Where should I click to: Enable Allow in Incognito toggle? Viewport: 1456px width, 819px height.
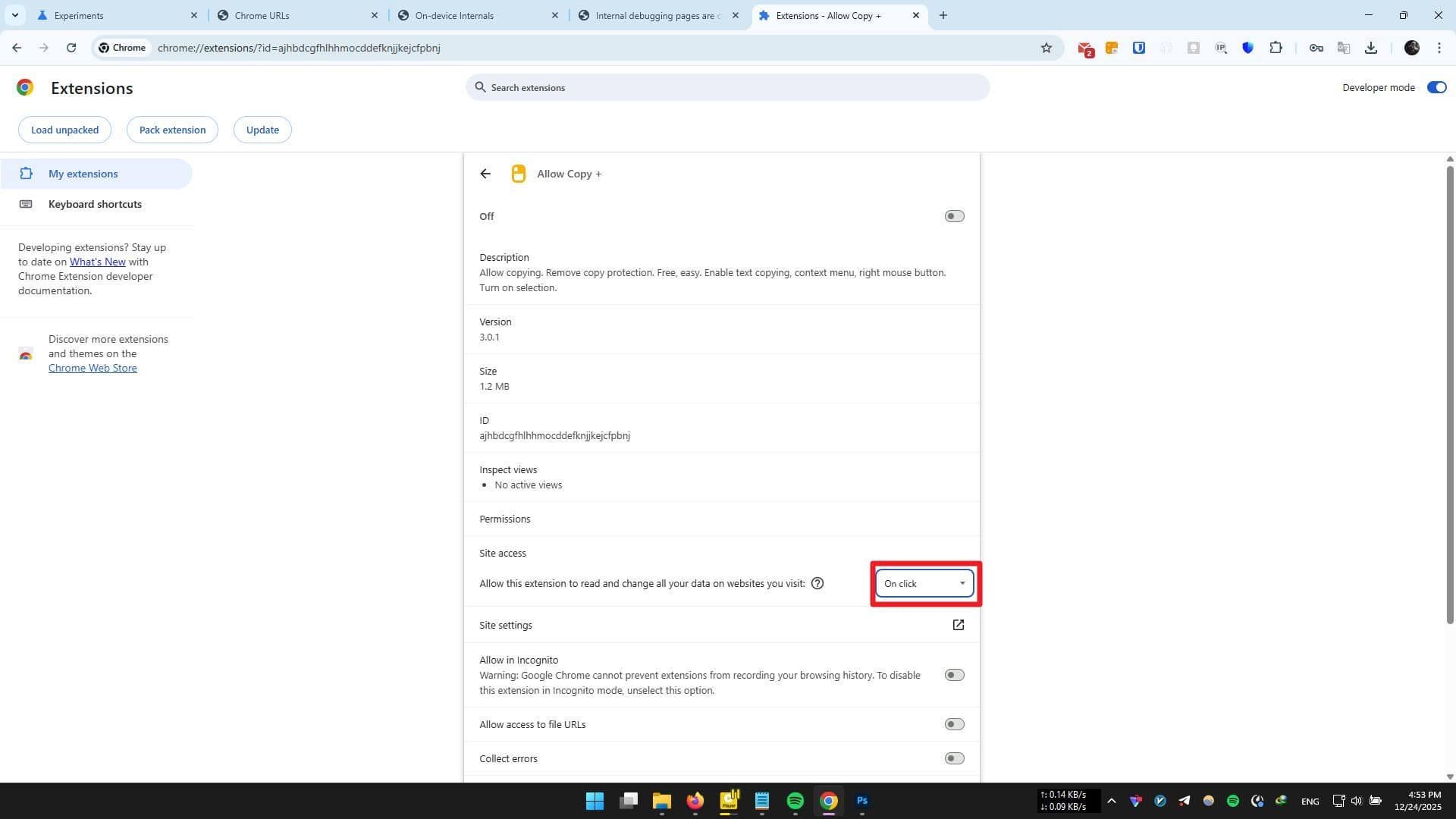tap(954, 675)
